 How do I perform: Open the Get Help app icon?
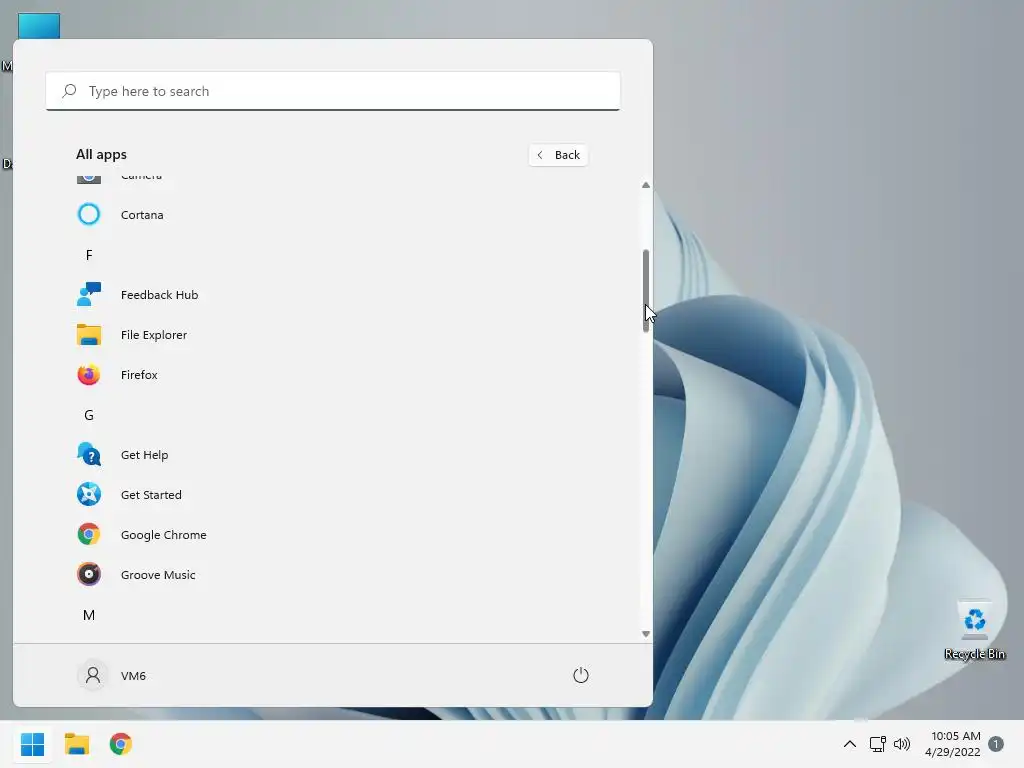point(89,455)
